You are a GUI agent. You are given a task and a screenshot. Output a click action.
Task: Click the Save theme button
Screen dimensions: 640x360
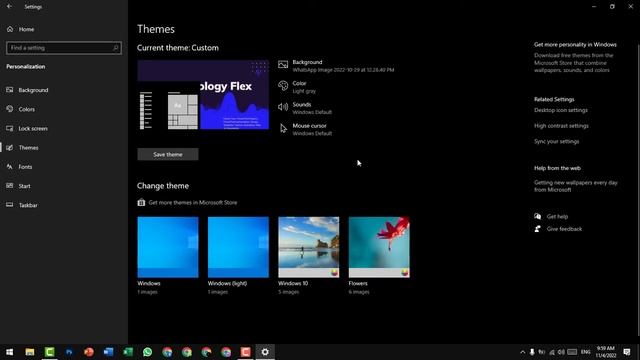click(x=168, y=154)
